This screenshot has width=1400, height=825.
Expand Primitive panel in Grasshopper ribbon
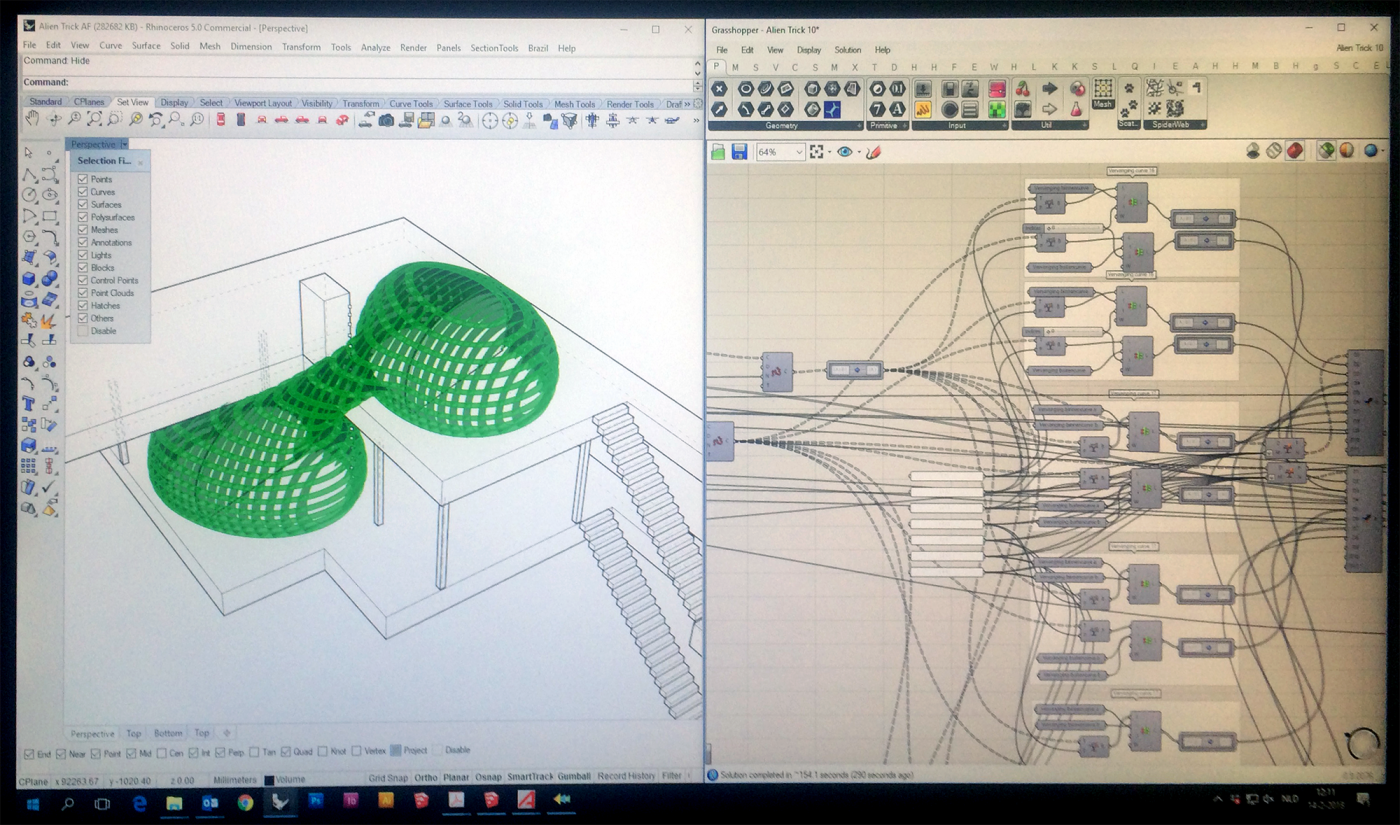905,126
